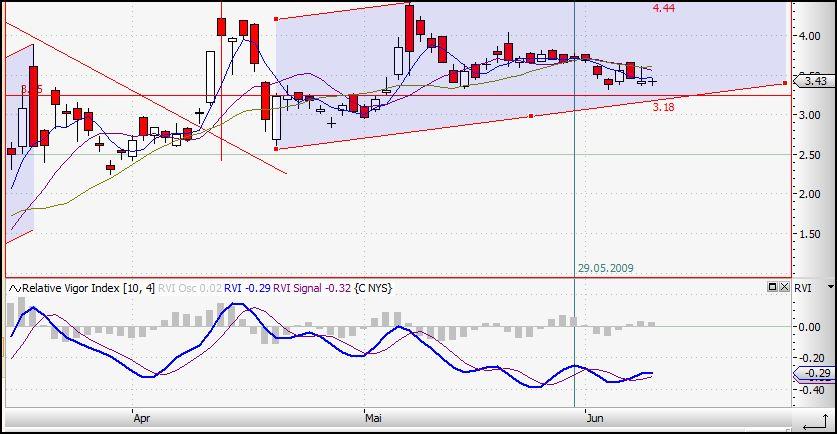This screenshot has height=434, width=837.
Task: Click the 1.50 price axis label
Action: click(810, 234)
